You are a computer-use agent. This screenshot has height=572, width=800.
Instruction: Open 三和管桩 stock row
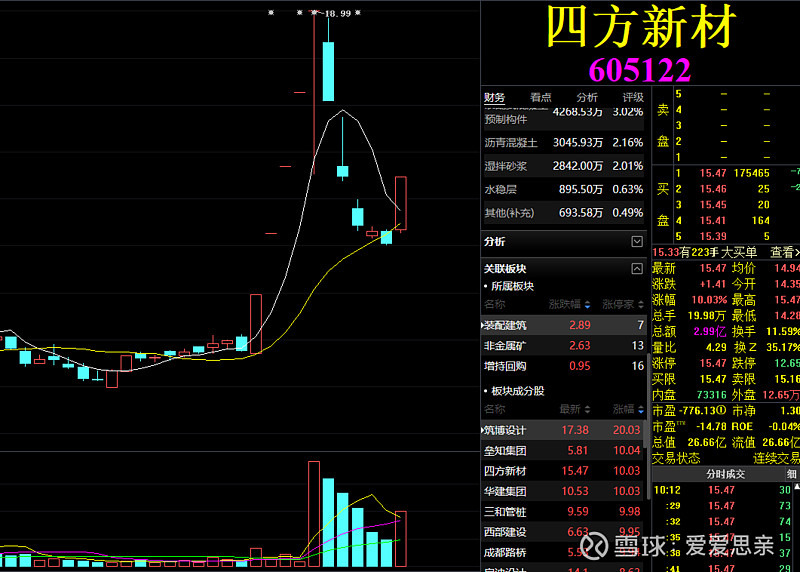(x=563, y=512)
